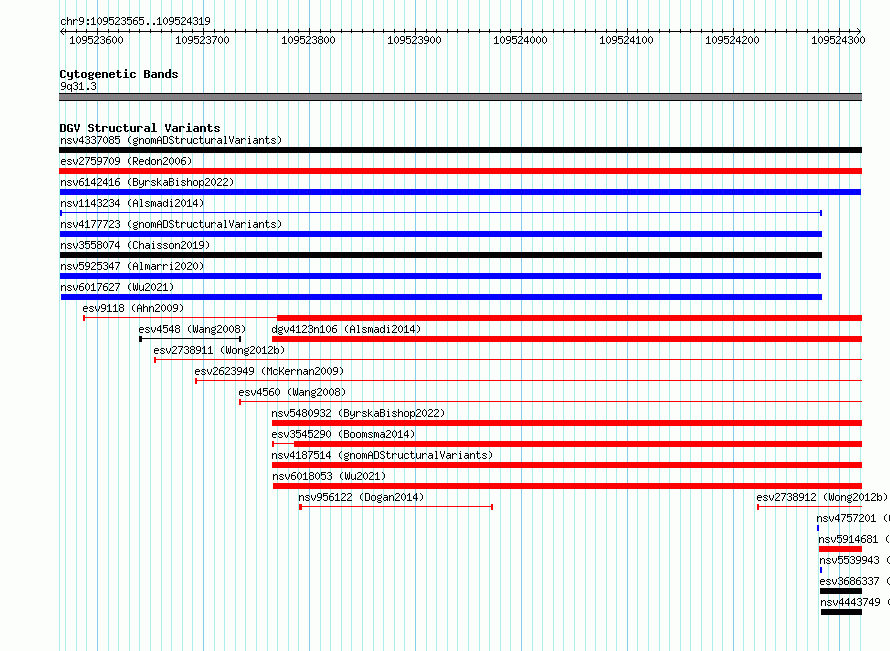Open nsv6142416 (ByrskaBishop2022) variant label
Viewport: 890px width, 651px height.
[x=147, y=182]
